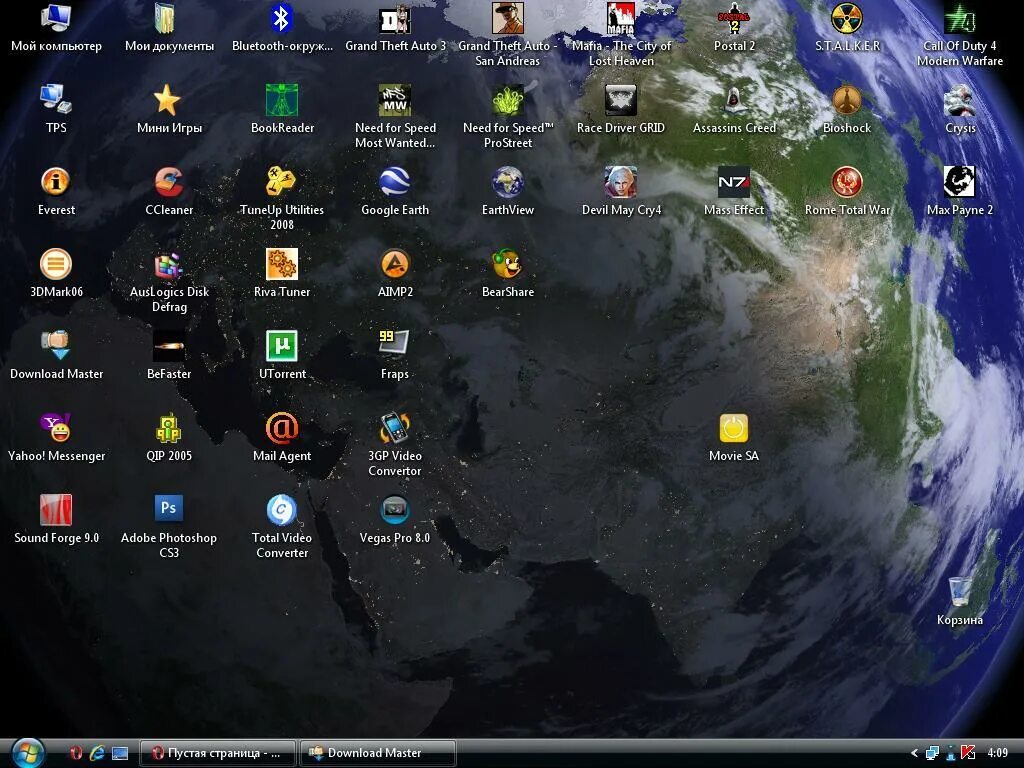
Task: Expand hidden system tray icons arrow
Action: [x=914, y=753]
